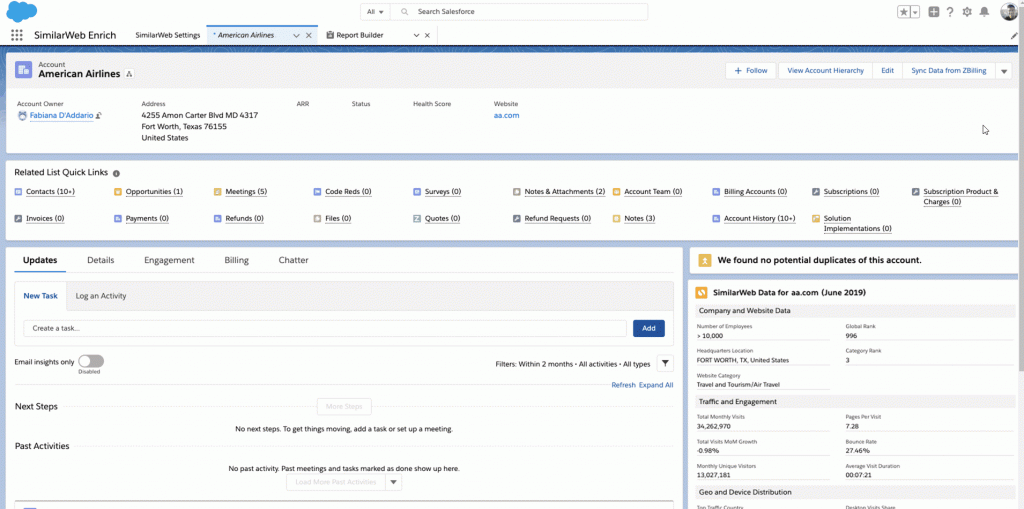
Task: Click the notifications bell icon
Action: [984, 12]
